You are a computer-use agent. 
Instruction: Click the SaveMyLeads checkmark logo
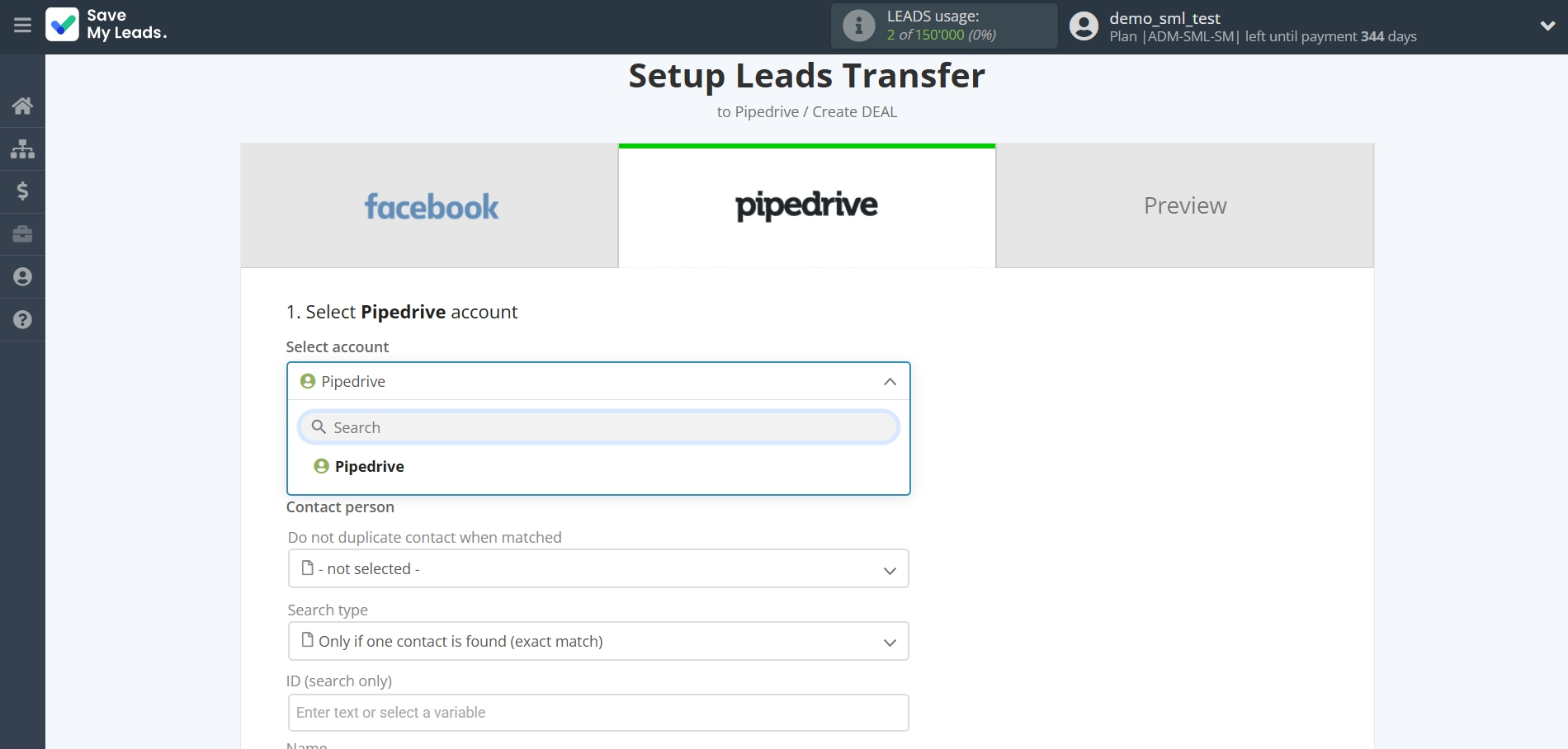point(63,25)
